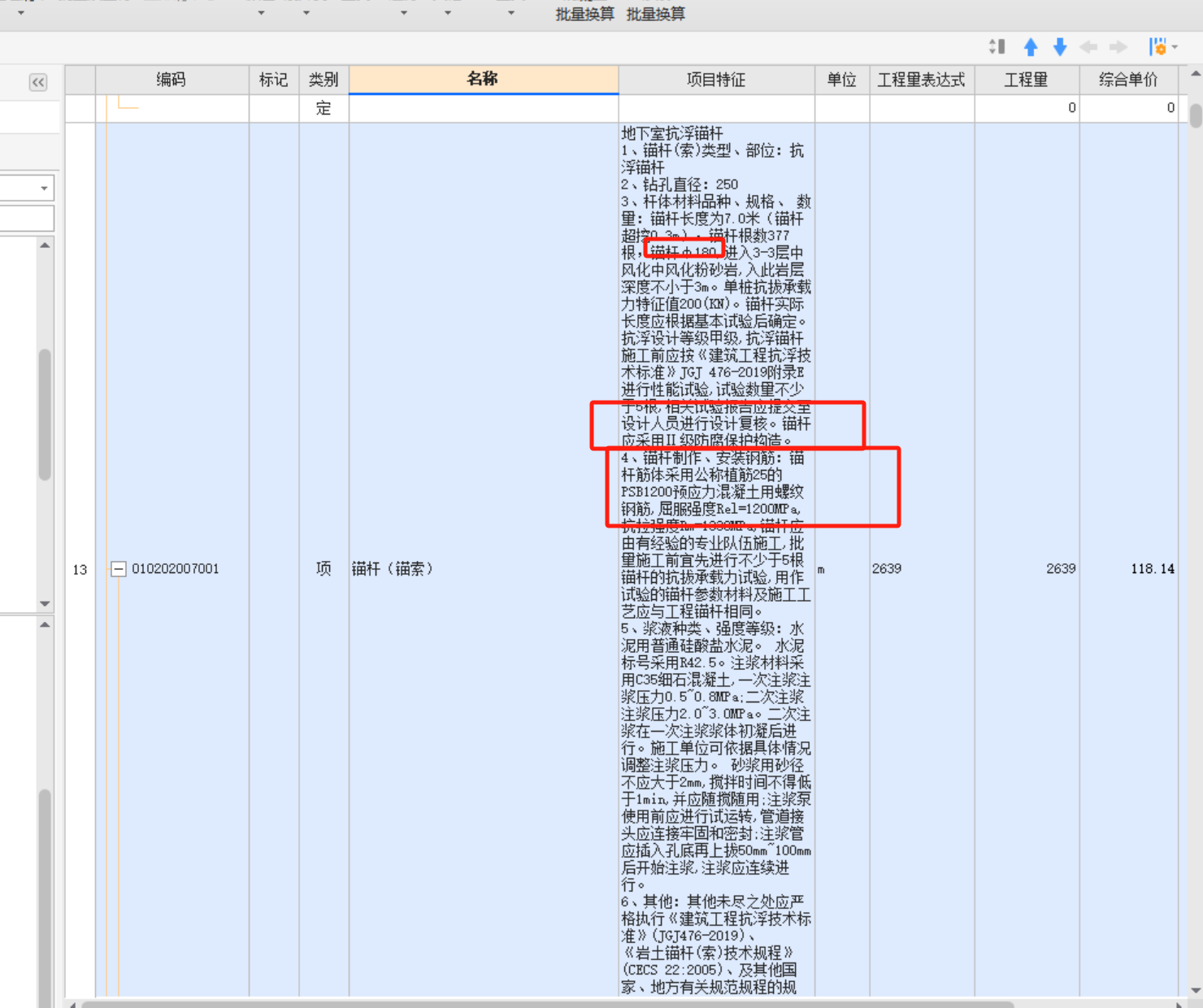Select the 定 category cell
The image size is (1203, 1008).
click(x=324, y=108)
